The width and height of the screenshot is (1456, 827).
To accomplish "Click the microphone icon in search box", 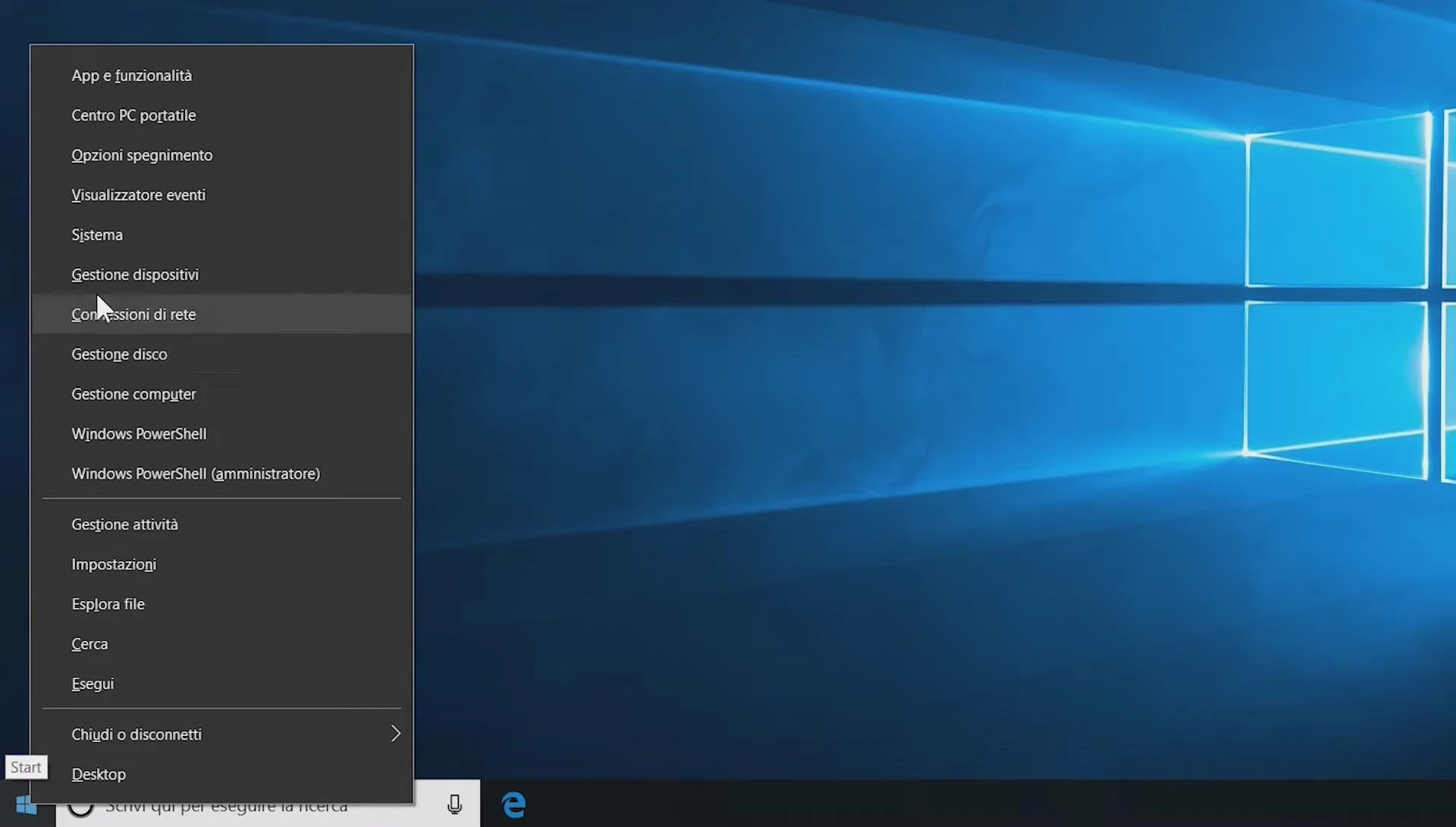I will click(x=454, y=804).
